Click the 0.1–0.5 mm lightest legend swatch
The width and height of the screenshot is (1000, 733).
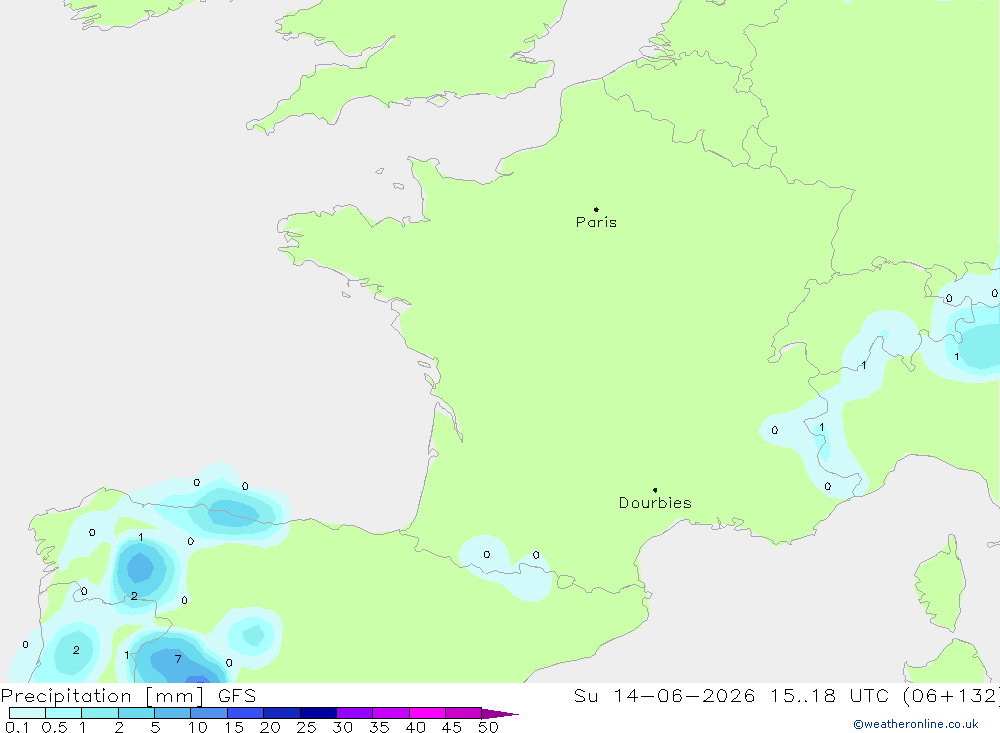coord(27,713)
